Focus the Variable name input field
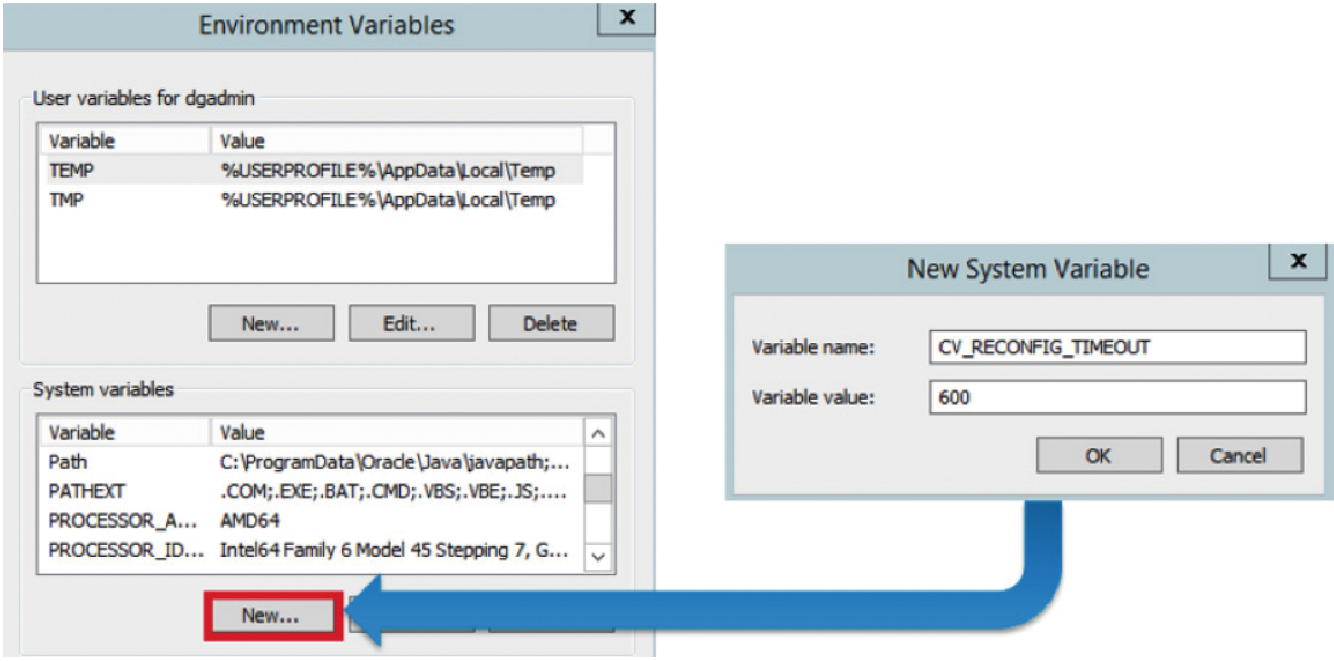Screen dimensions: 1334x661 (x=1117, y=348)
